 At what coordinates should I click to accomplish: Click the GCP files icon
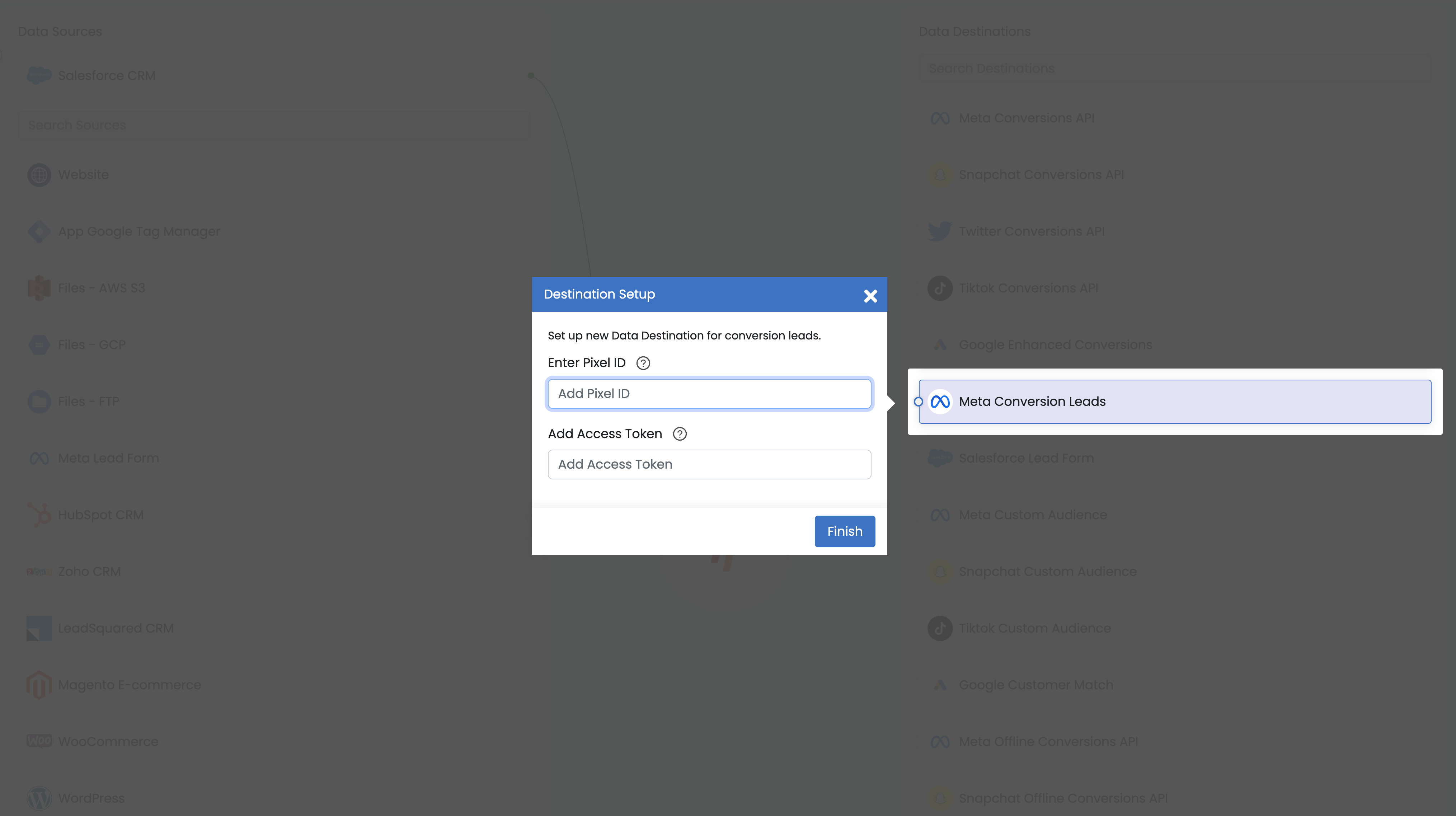[x=39, y=345]
